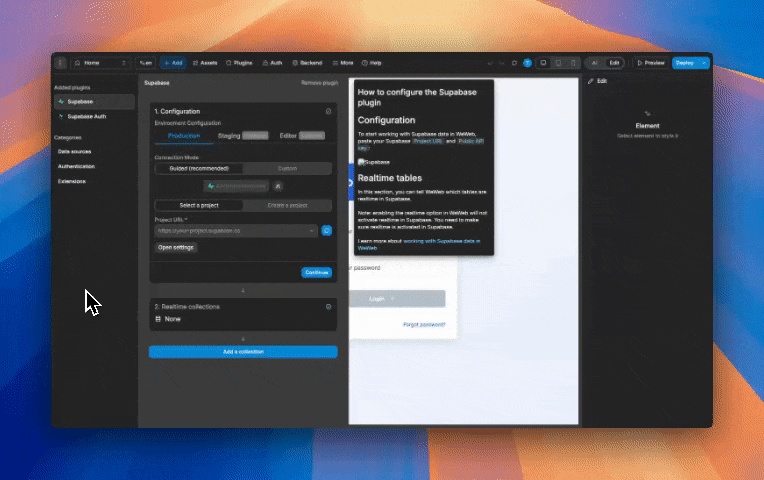Open the WeWeb logo menu

[x=60, y=63]
